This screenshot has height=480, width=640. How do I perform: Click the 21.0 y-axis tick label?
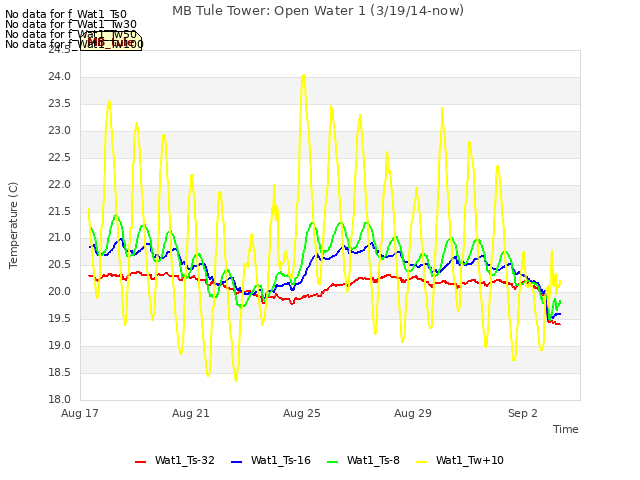[60, 238]
